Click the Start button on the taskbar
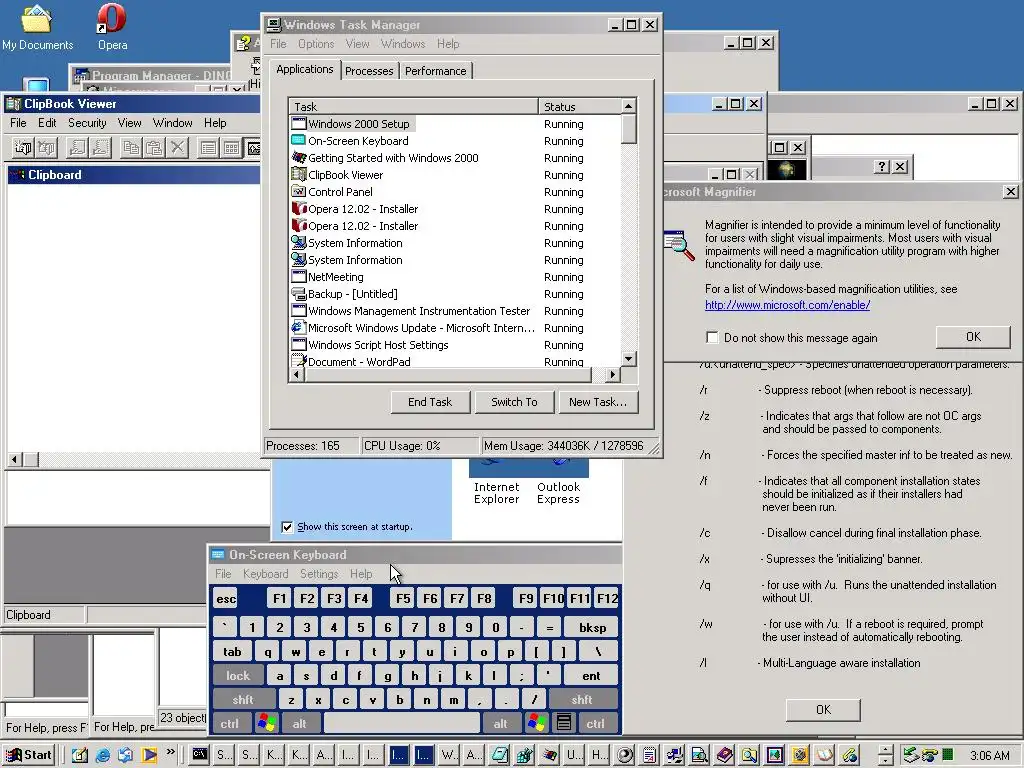The height and width of the screenshot is (768, 1024). pyautogui.click(x=30, y=755)
